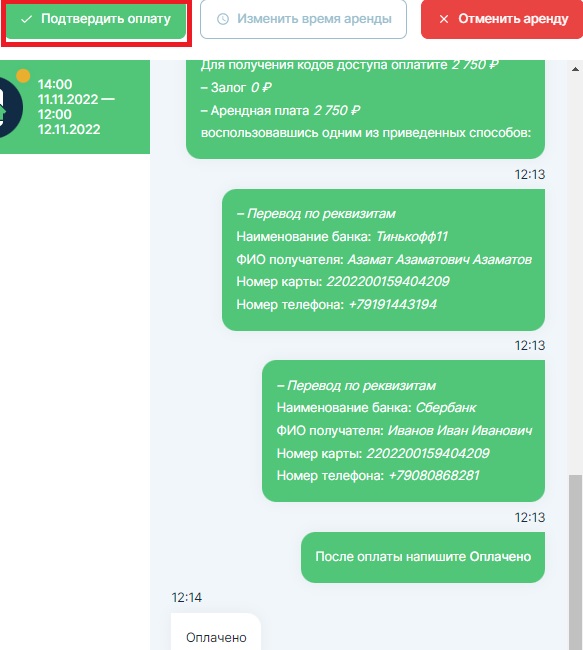Click the scrollbar up arrow
Image resolution: width=583 pixels, height=650 pixels.
pyautogui.click(x=576, y=69)
